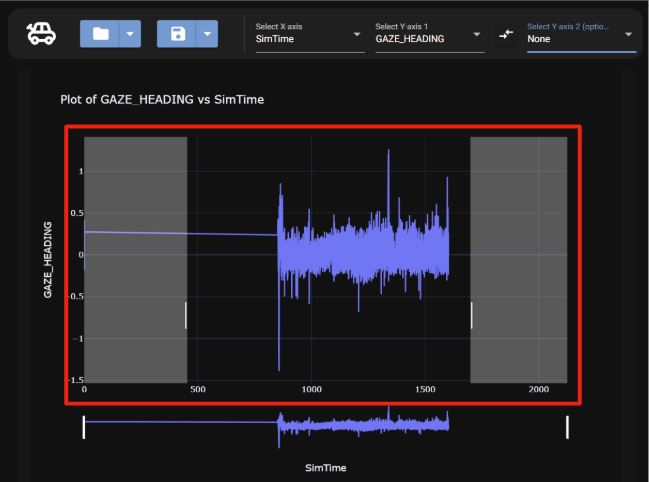Click the right range handle in the plot
The image size is (649, 482).
pos(471,315)
